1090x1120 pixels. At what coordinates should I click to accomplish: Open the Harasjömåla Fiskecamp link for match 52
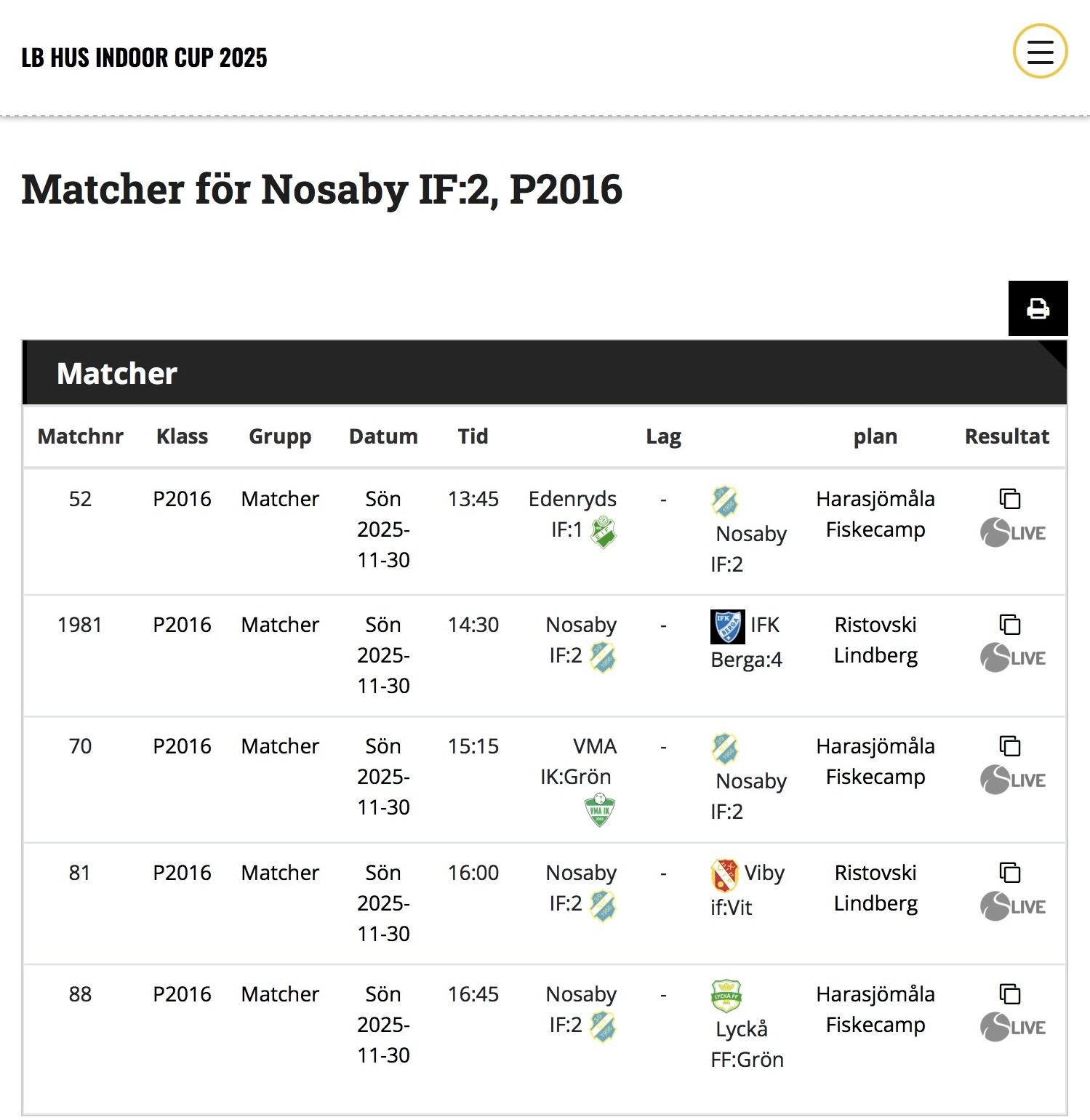click(x=875, y=514)
